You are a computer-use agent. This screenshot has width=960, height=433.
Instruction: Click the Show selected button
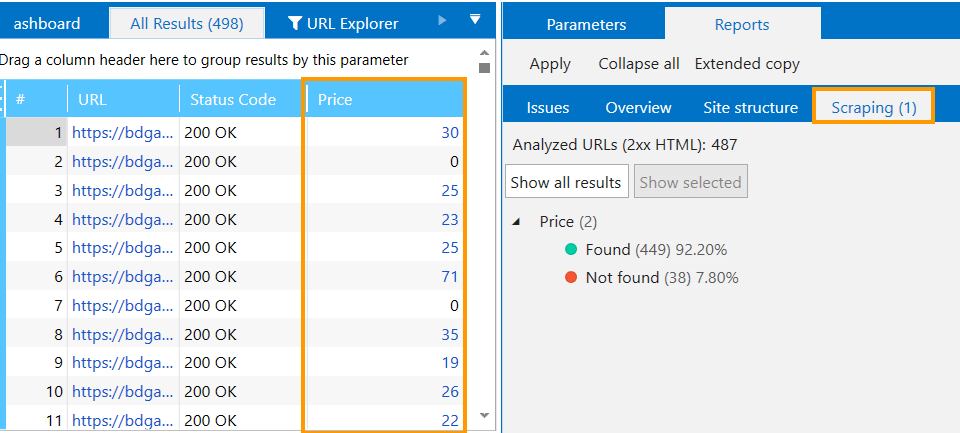691,182
